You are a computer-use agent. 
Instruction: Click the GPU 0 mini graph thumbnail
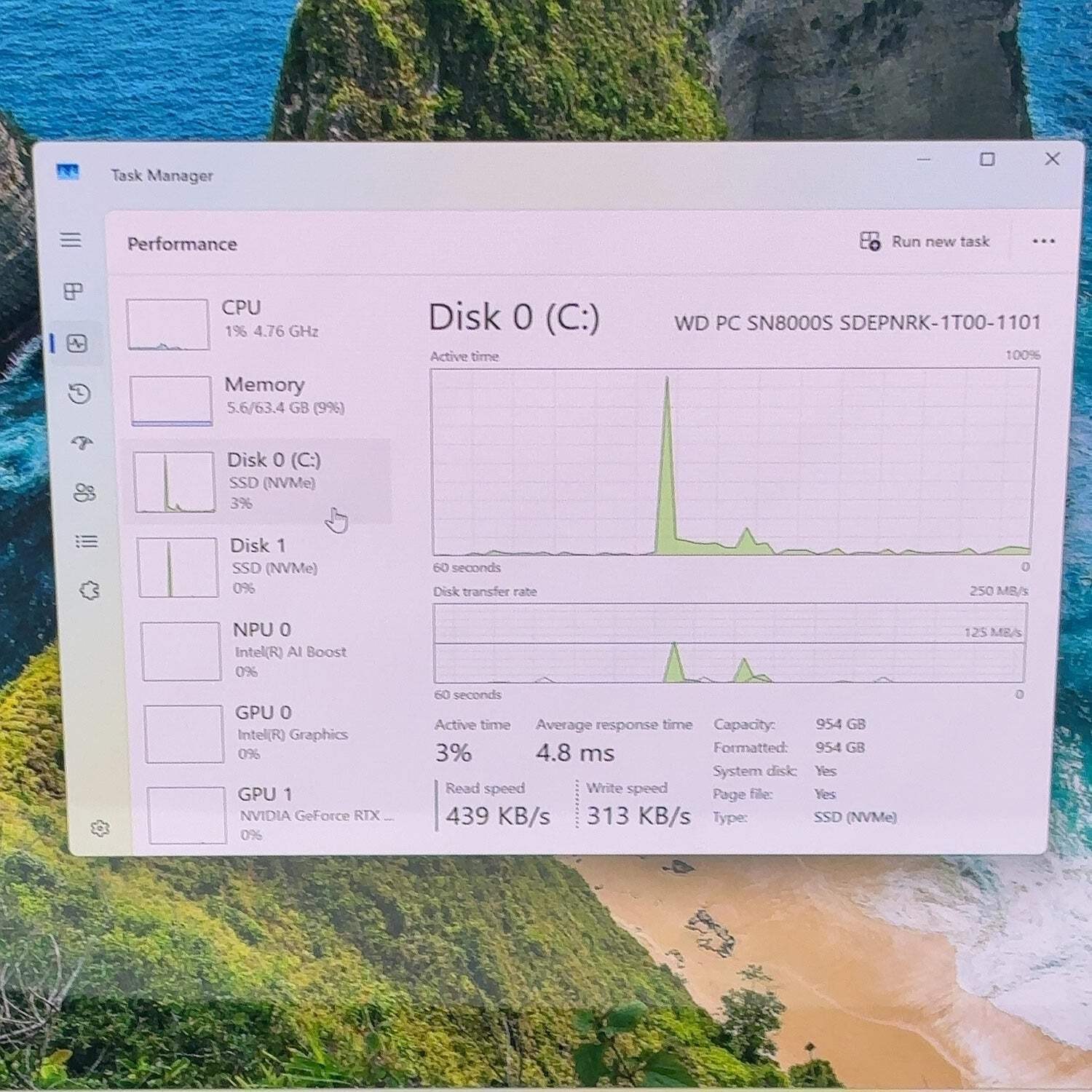(x=183, y=734)
